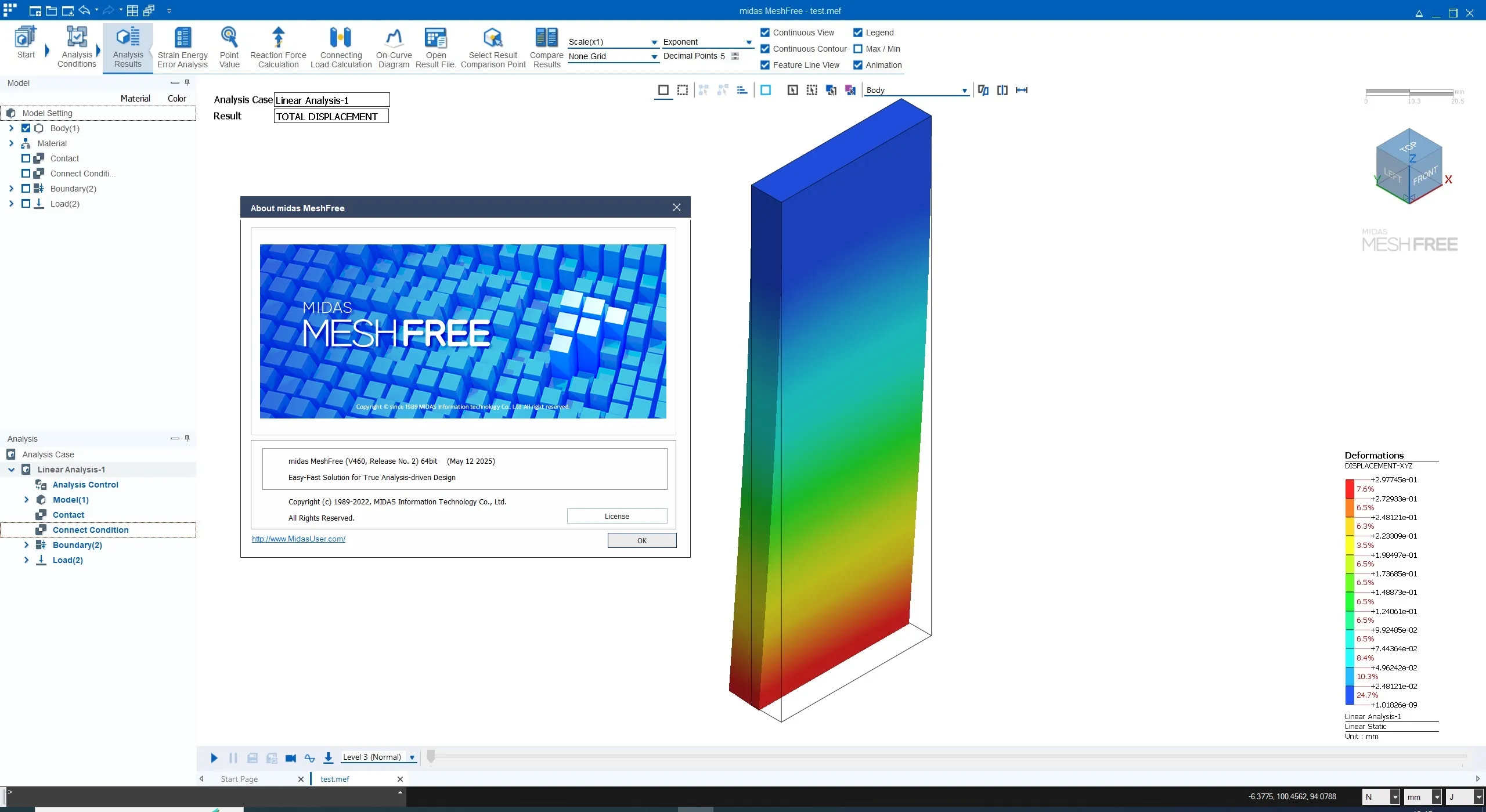
Task: Click the undo arrow in title bar
Action: coord(85,10)
